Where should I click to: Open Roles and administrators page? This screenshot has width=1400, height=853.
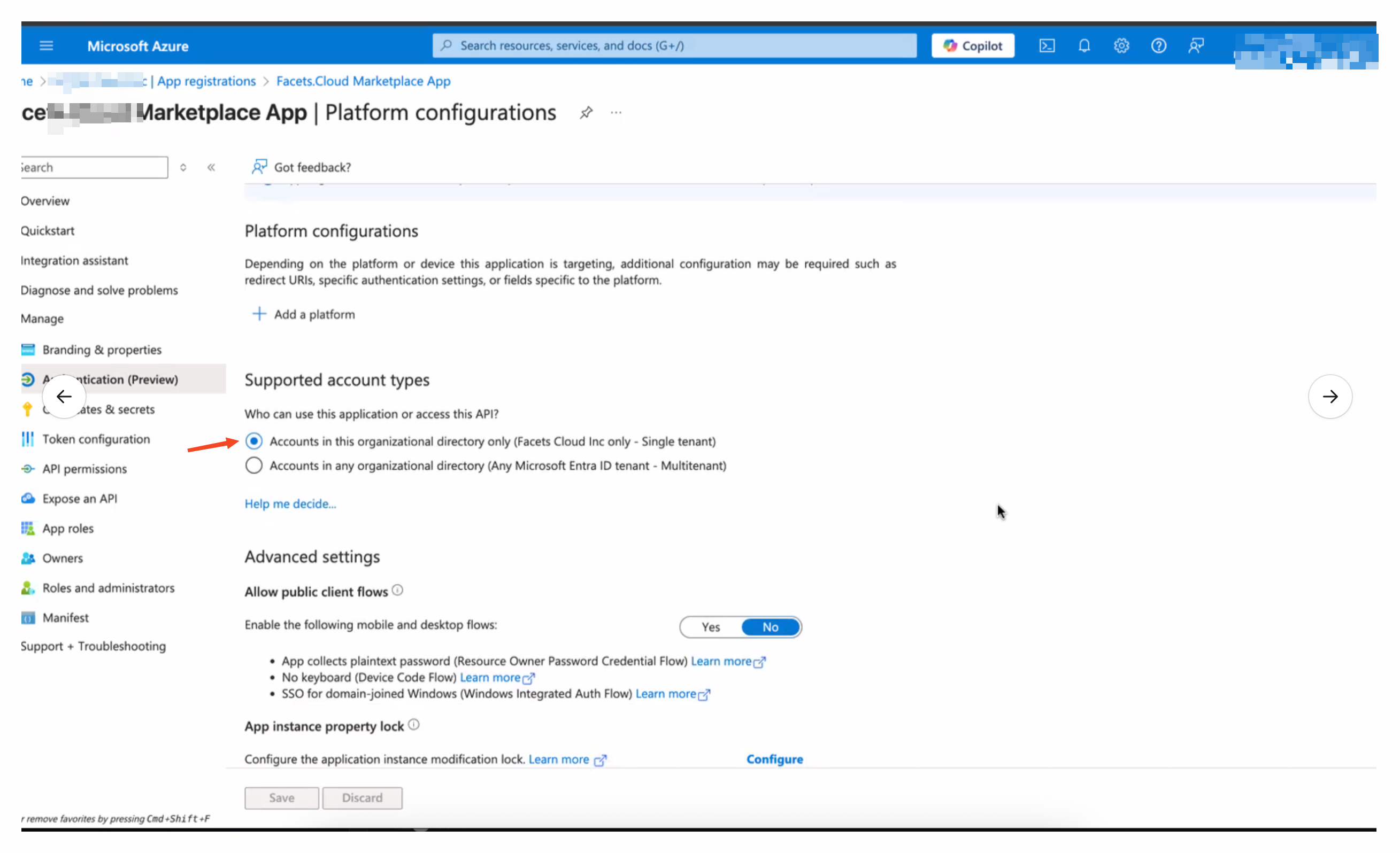click(x=109, y=588)
